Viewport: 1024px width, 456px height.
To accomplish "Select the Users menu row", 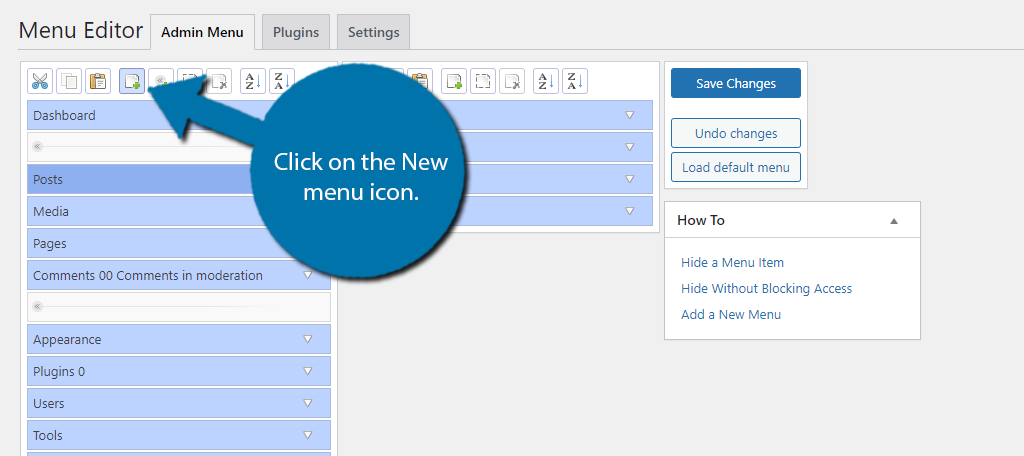I will pos(179,403).
